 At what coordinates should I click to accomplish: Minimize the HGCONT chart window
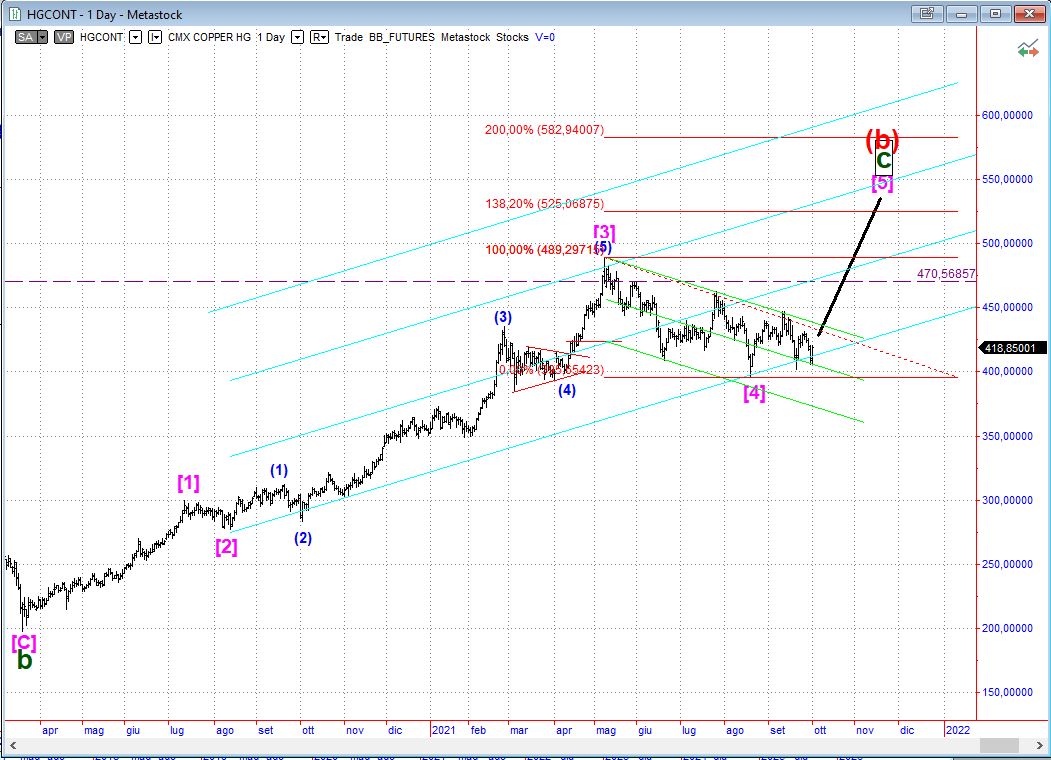point(961,13)
